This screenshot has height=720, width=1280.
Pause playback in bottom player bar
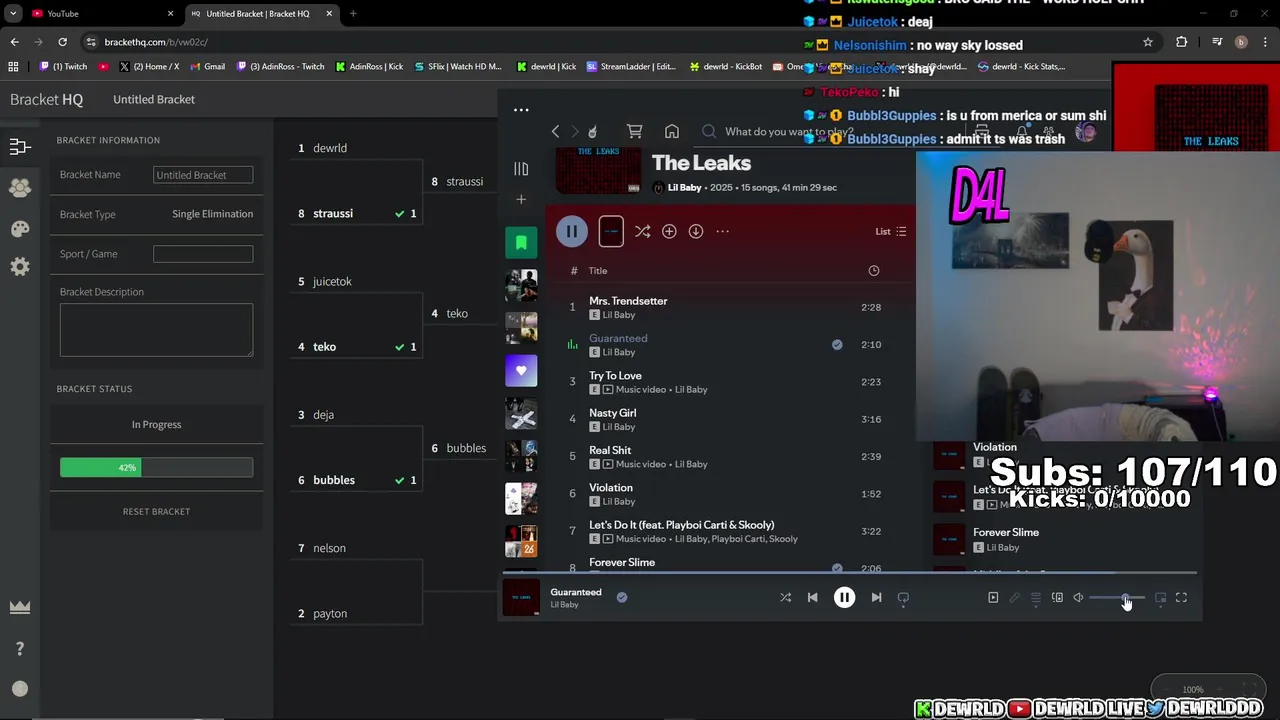844,597
